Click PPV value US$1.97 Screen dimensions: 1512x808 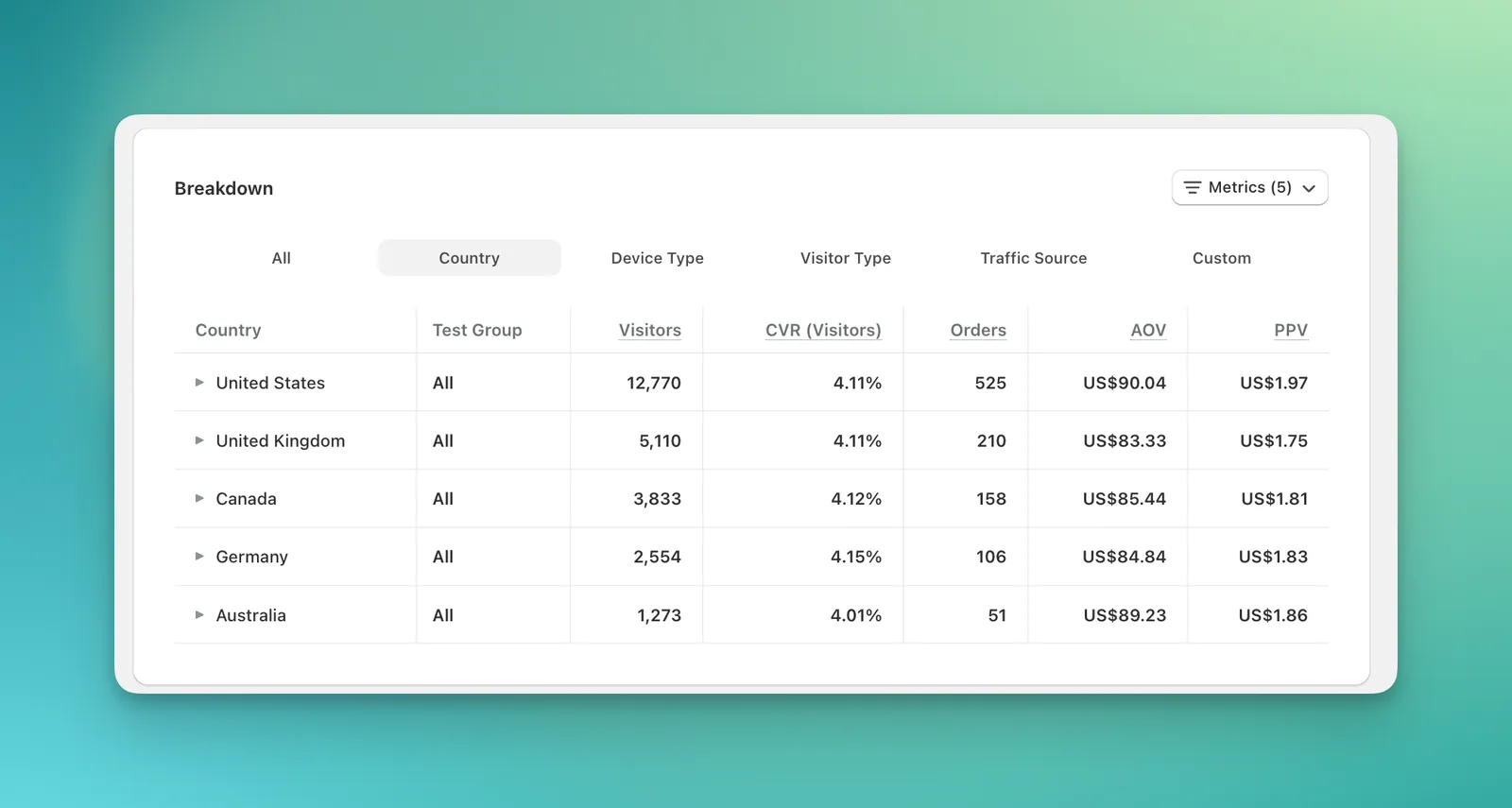[x=1274, y=383]
